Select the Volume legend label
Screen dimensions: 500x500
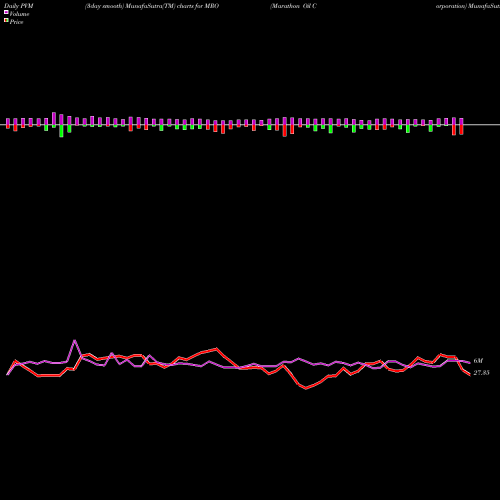coord(19,14)
